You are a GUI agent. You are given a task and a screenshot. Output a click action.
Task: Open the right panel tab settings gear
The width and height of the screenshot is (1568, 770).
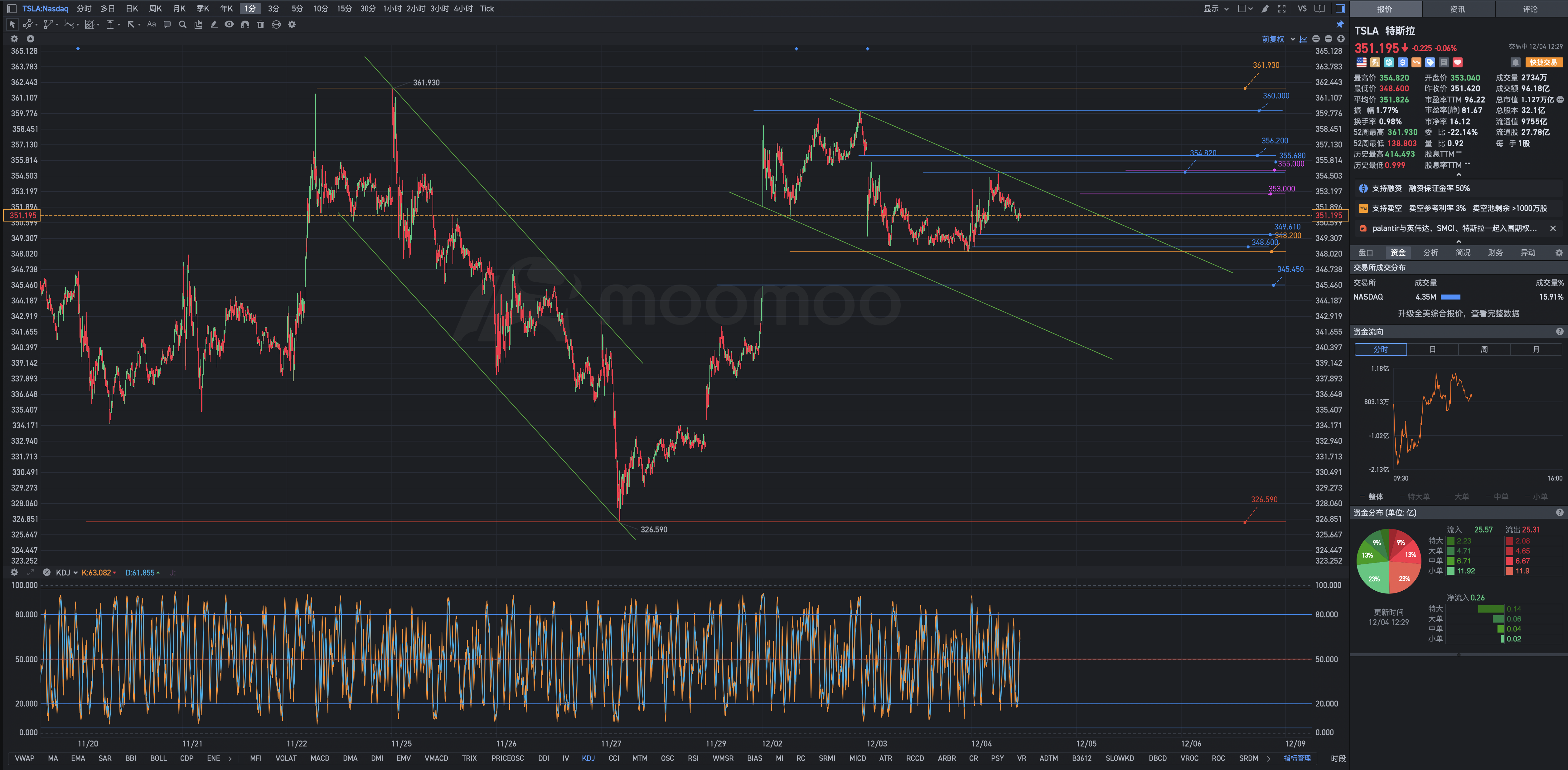click(1559, 252)
